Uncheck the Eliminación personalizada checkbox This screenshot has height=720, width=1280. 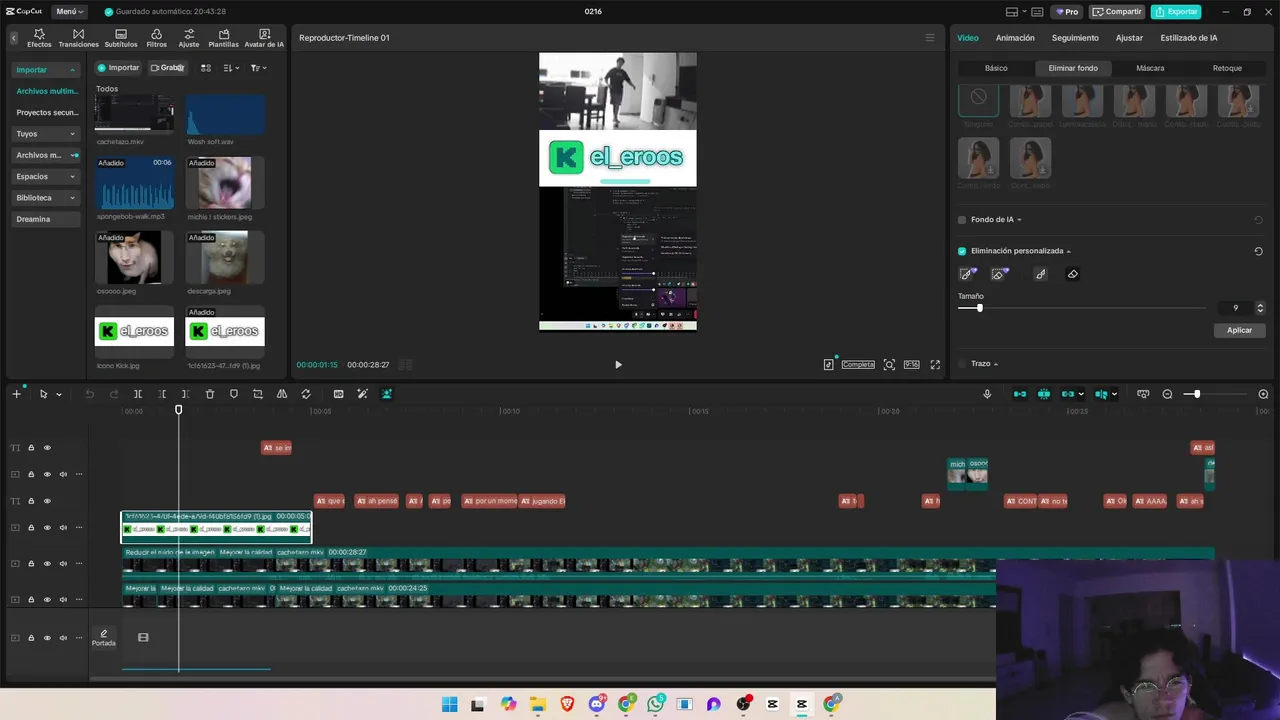tap(962, 251)
